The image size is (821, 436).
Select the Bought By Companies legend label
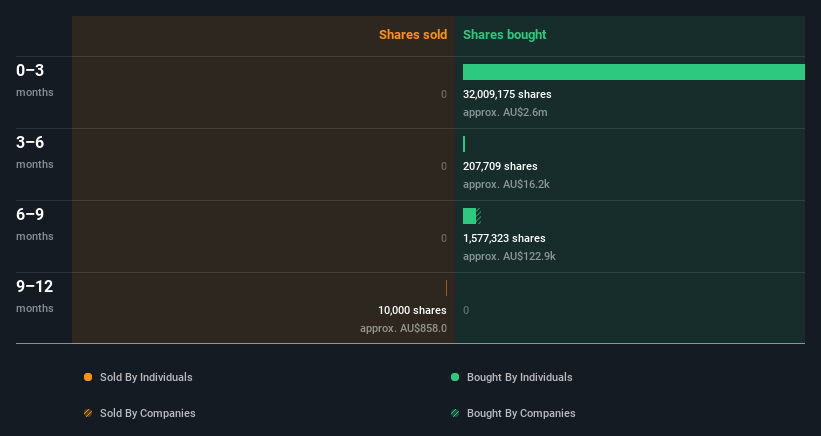click(x=521, y=413)
